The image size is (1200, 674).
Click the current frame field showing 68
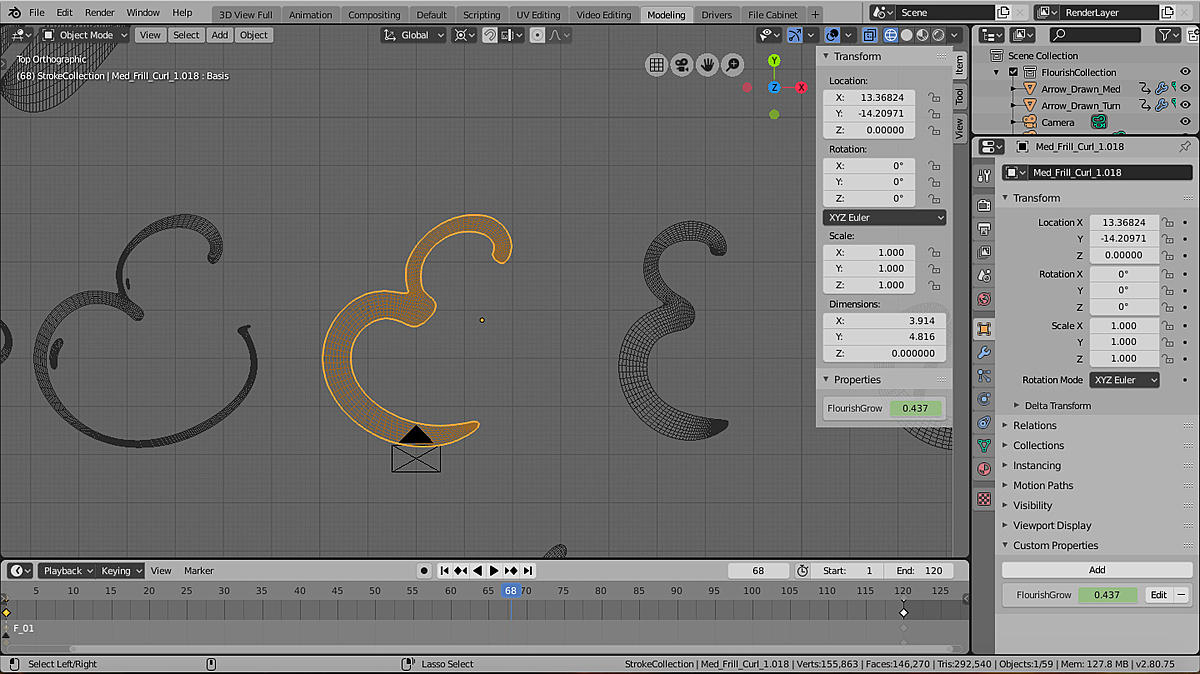click(x=758, y=570)
